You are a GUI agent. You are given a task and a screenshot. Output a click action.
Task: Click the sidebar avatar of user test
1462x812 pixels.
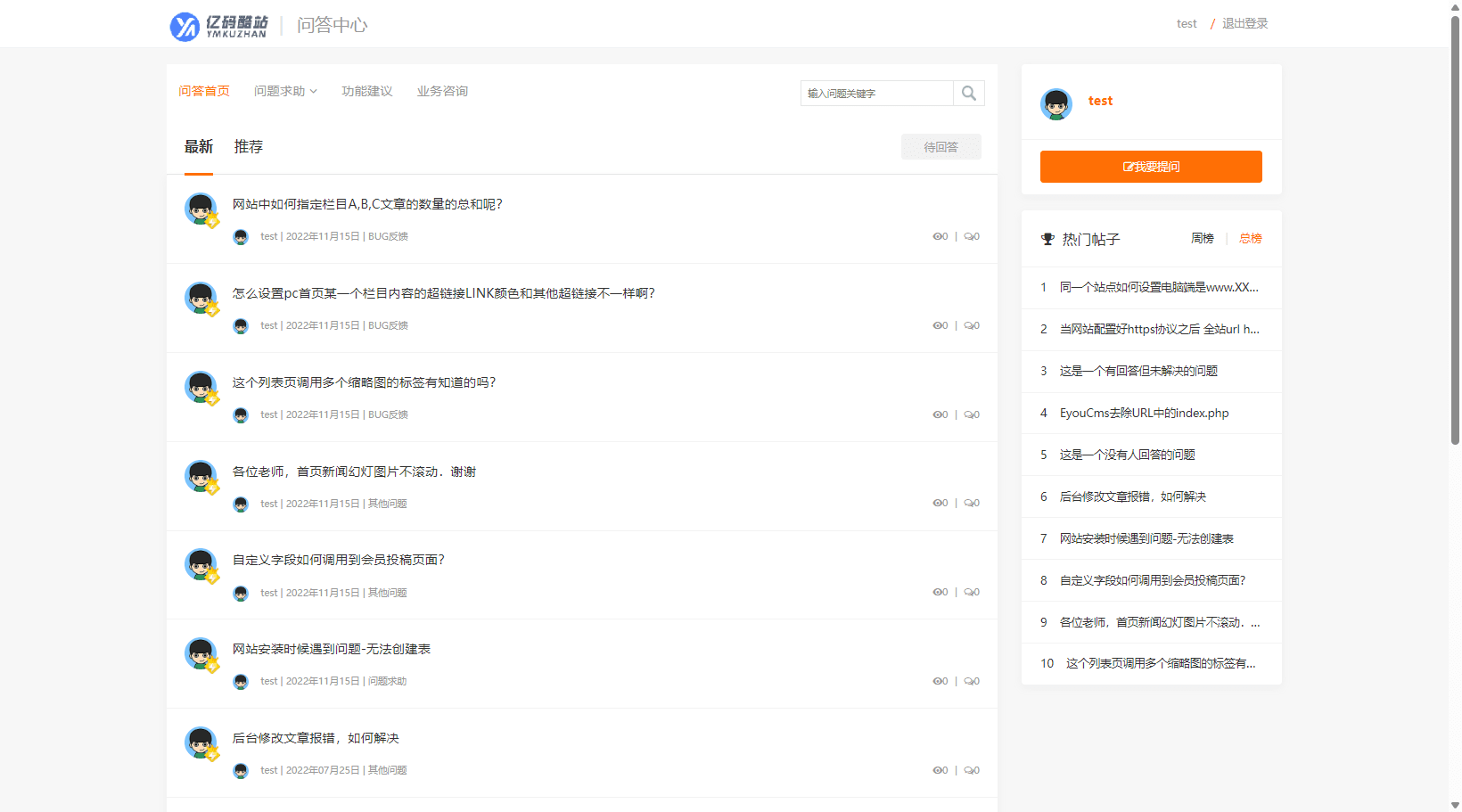[x=1055, y=103]
